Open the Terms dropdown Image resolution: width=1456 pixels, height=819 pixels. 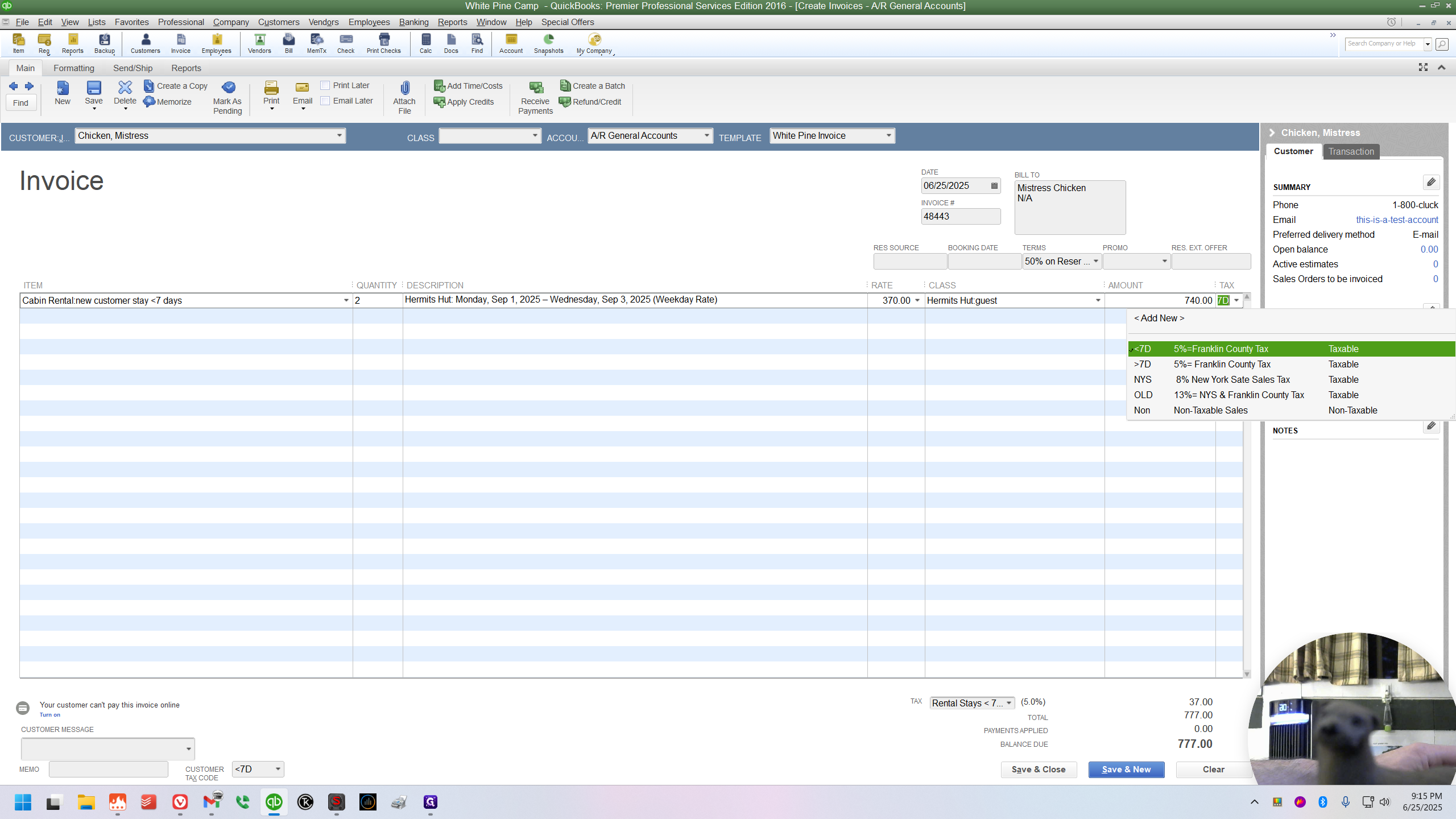tap(1095, 261)
